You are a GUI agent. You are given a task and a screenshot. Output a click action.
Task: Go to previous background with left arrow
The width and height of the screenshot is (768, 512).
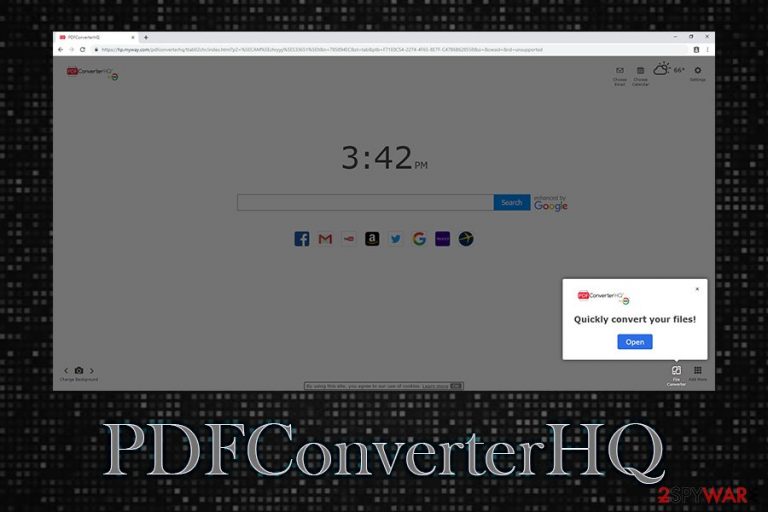(x=66, y=370)
